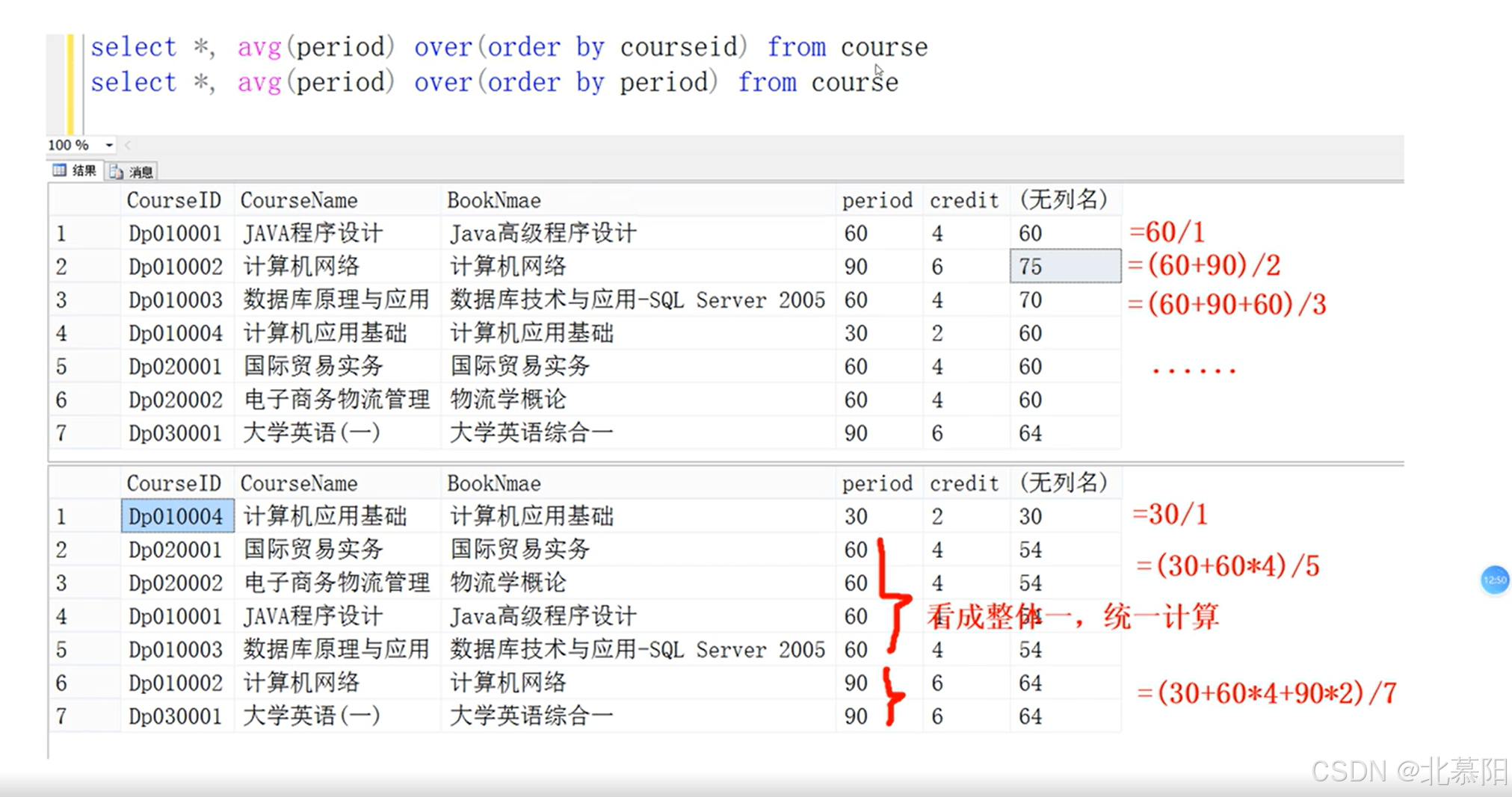Screen dimensions: 1512x797
Task: Click the word courseid in the first query
Action: click(x=679, y=47)
